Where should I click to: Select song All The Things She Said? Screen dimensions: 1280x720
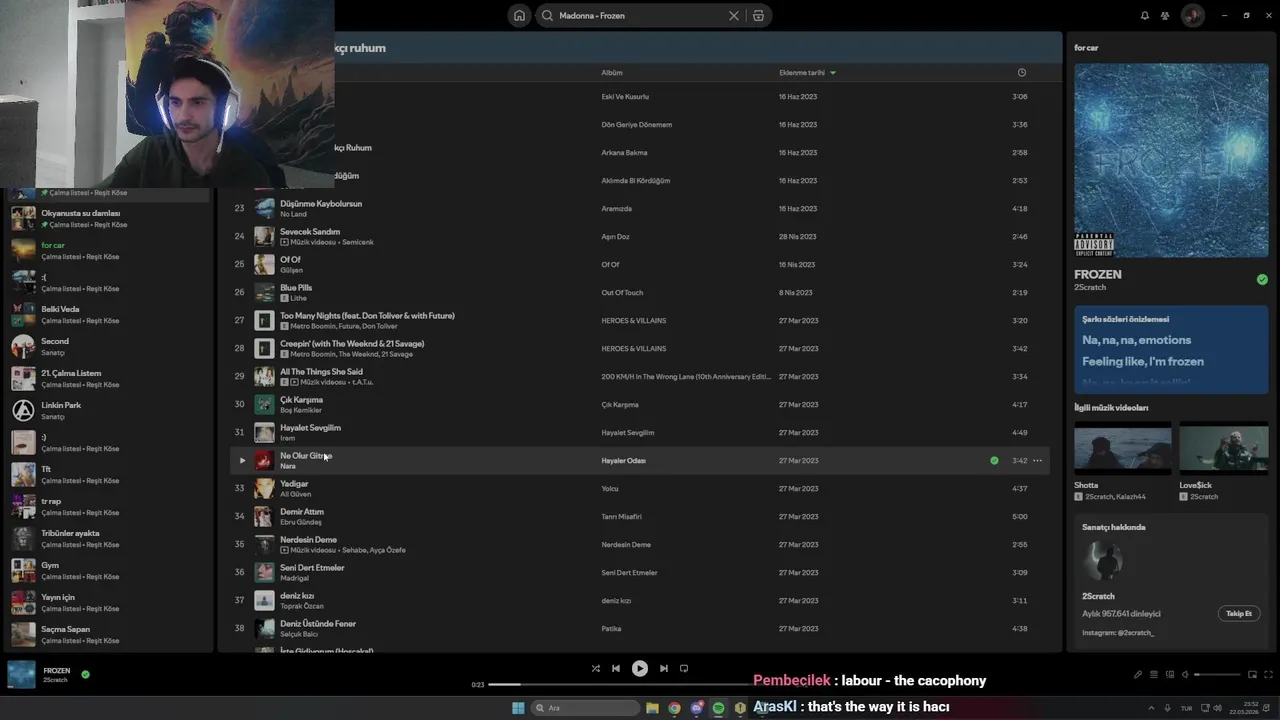point(321,371)
